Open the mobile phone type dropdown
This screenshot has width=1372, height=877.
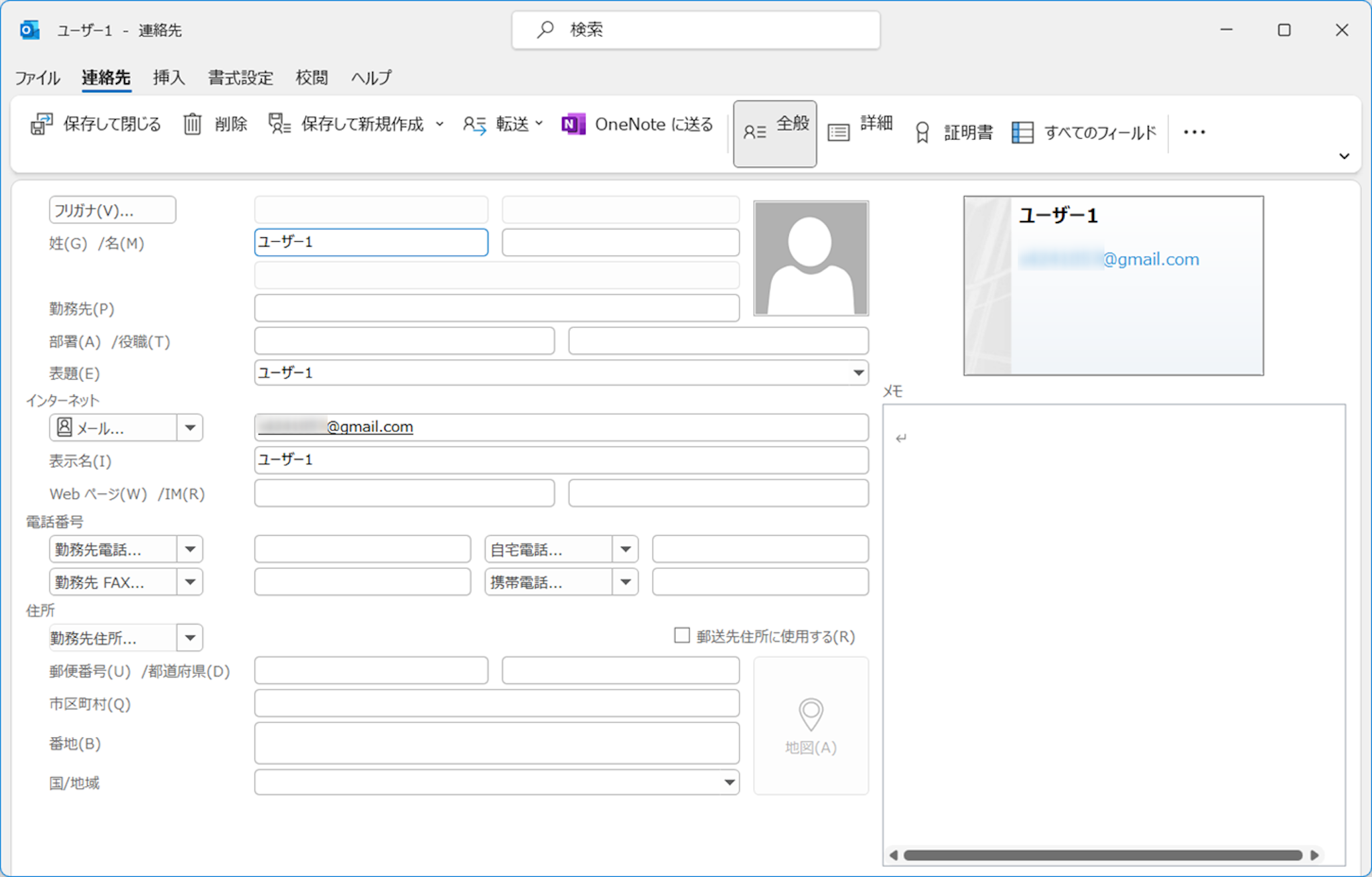pos(625,582)
